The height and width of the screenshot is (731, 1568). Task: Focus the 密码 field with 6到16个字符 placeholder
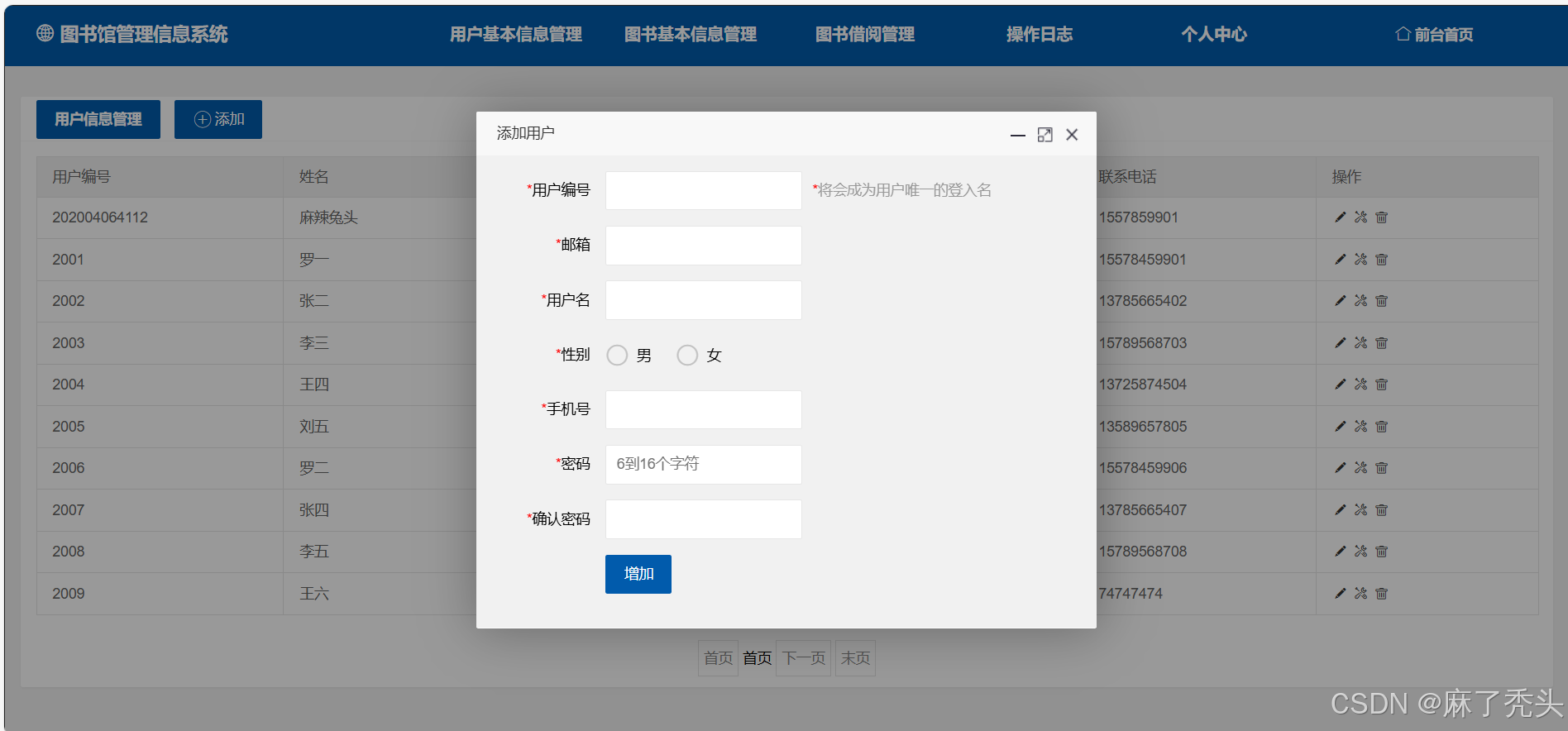(x=704, y=465)
